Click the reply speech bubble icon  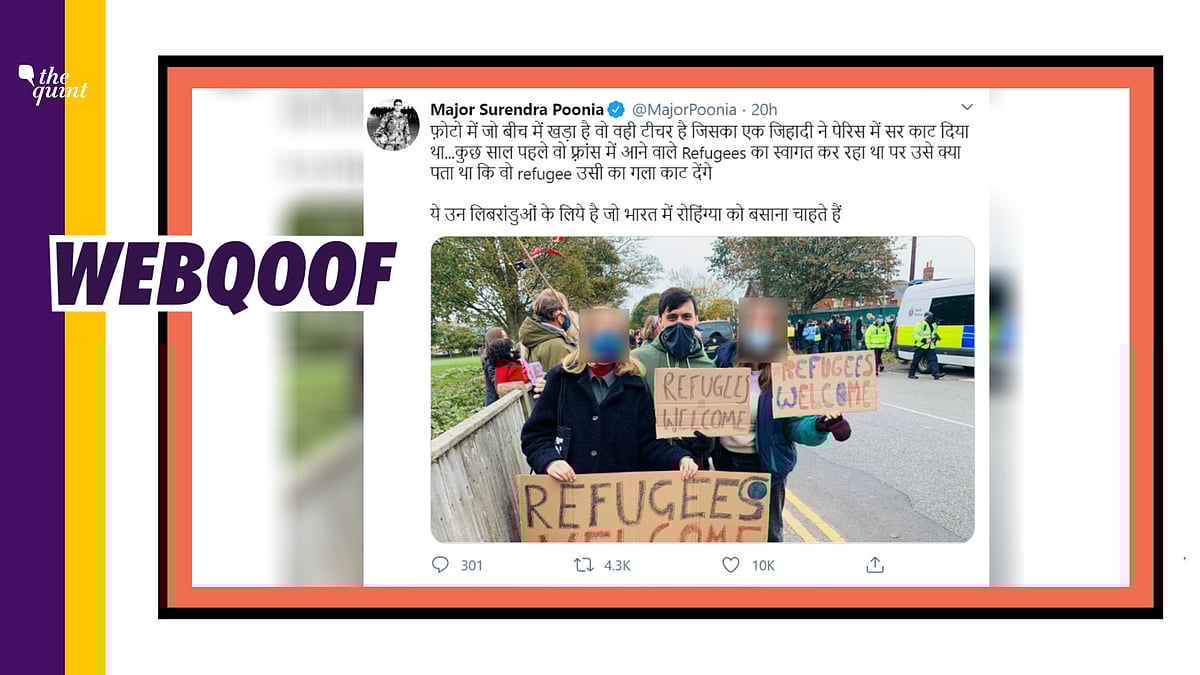(x=440, y=565)
